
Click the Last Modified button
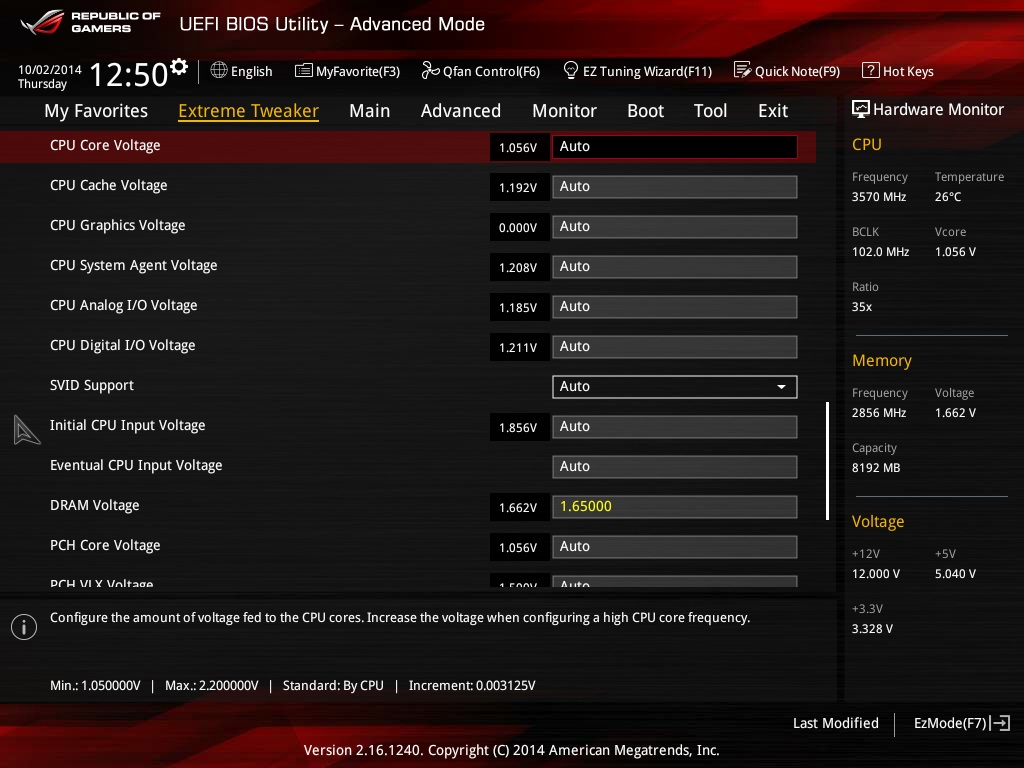coord(835,723)
